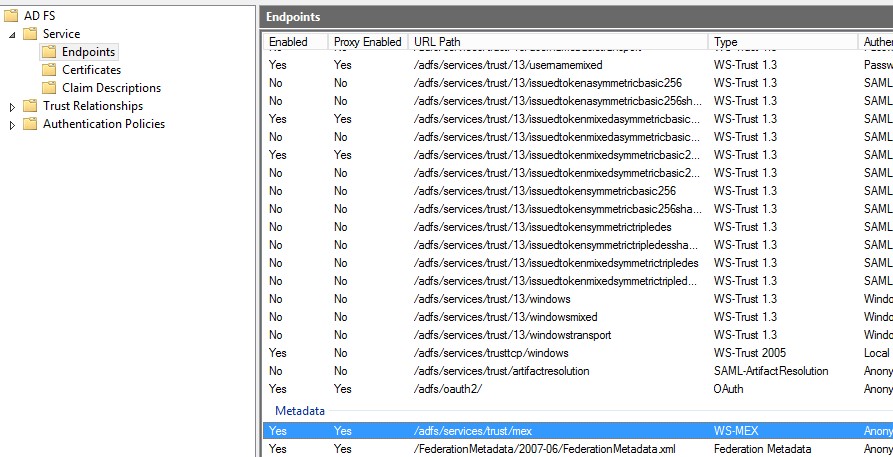Sort by URL Path column header
Screen dimensions: 893x457
point(558,42)
